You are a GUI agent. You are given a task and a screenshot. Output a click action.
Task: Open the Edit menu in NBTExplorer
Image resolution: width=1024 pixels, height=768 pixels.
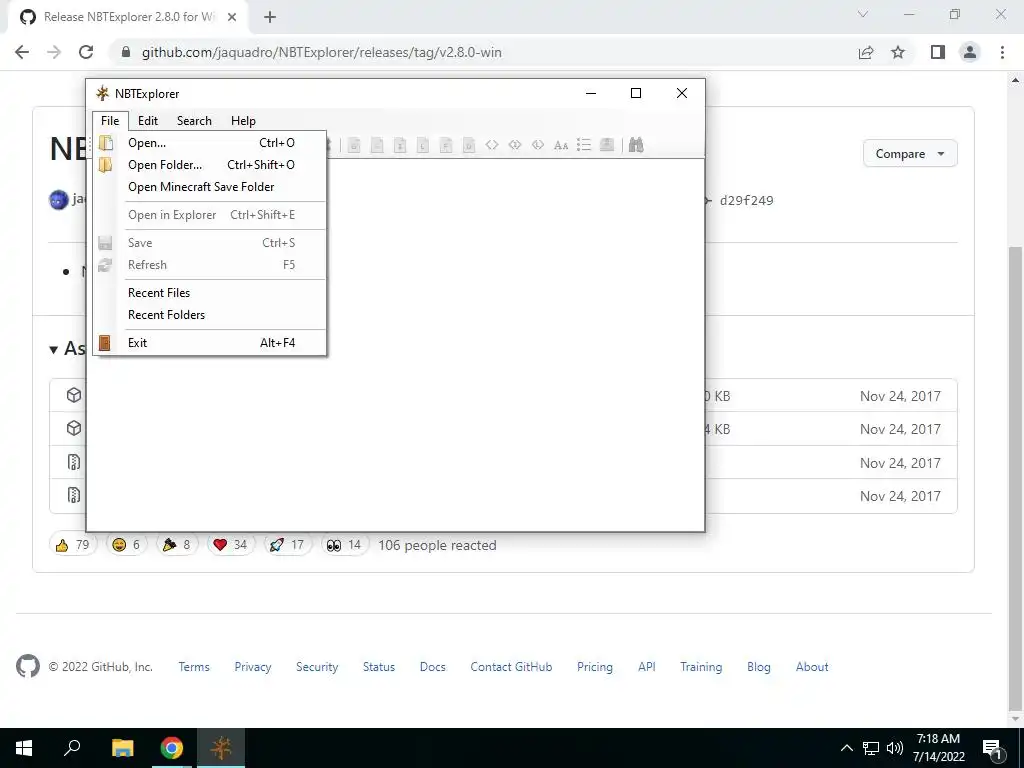148,121
